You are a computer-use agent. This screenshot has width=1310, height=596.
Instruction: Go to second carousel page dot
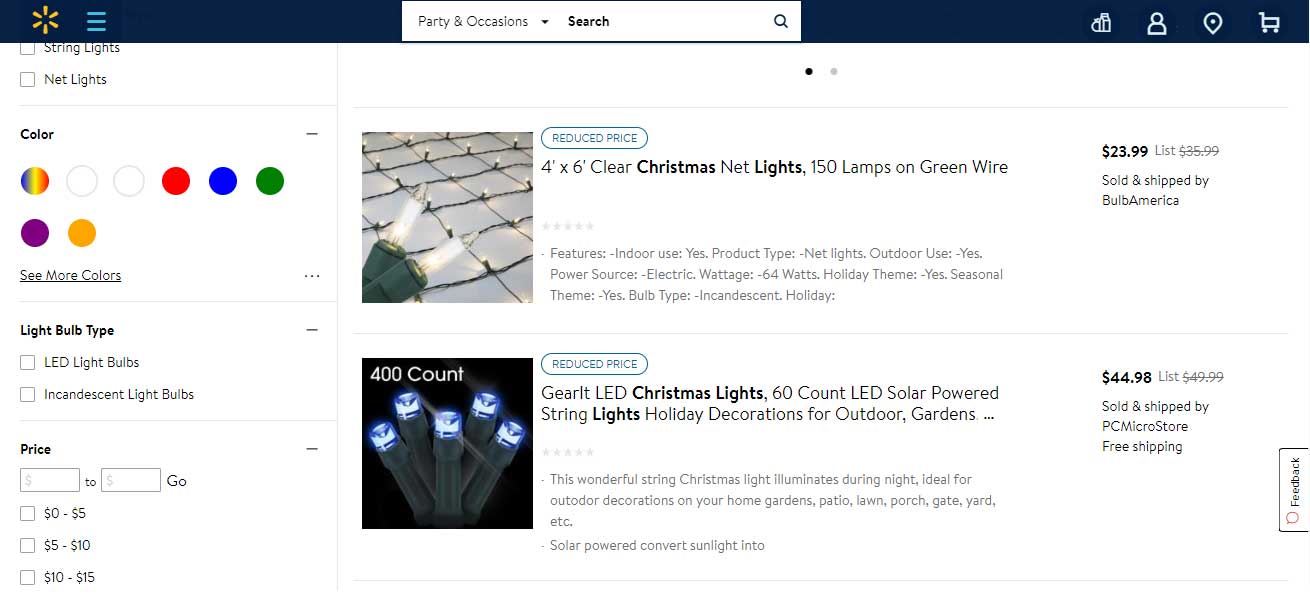click(x=834, y=71)
